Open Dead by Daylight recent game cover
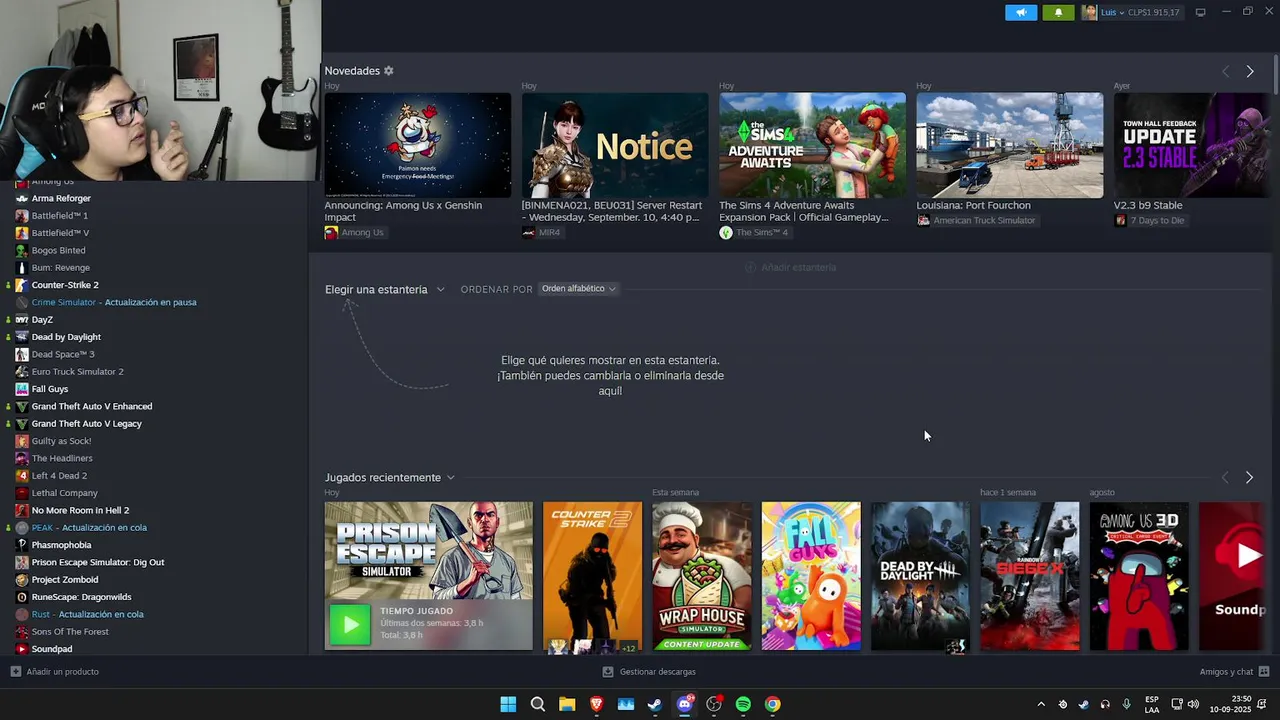 pyautogui.click(x=920, y=576)
